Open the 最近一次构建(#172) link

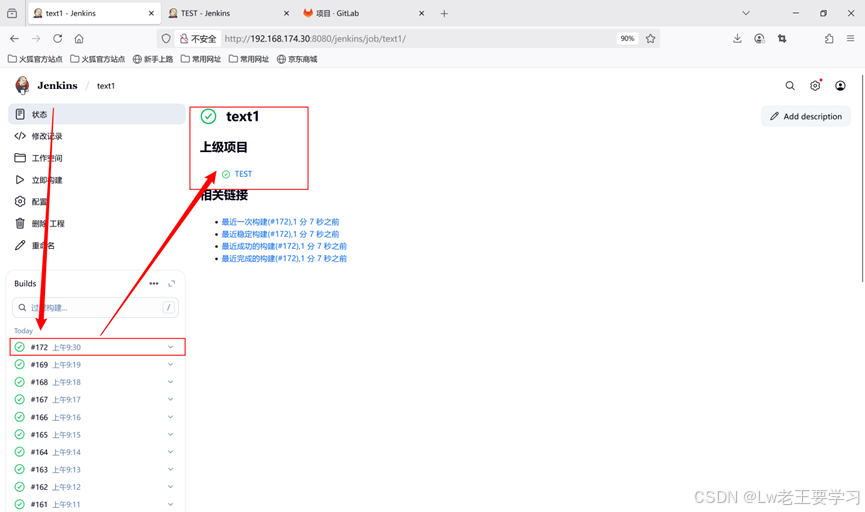pyautogui.click(x=280, y=222)
